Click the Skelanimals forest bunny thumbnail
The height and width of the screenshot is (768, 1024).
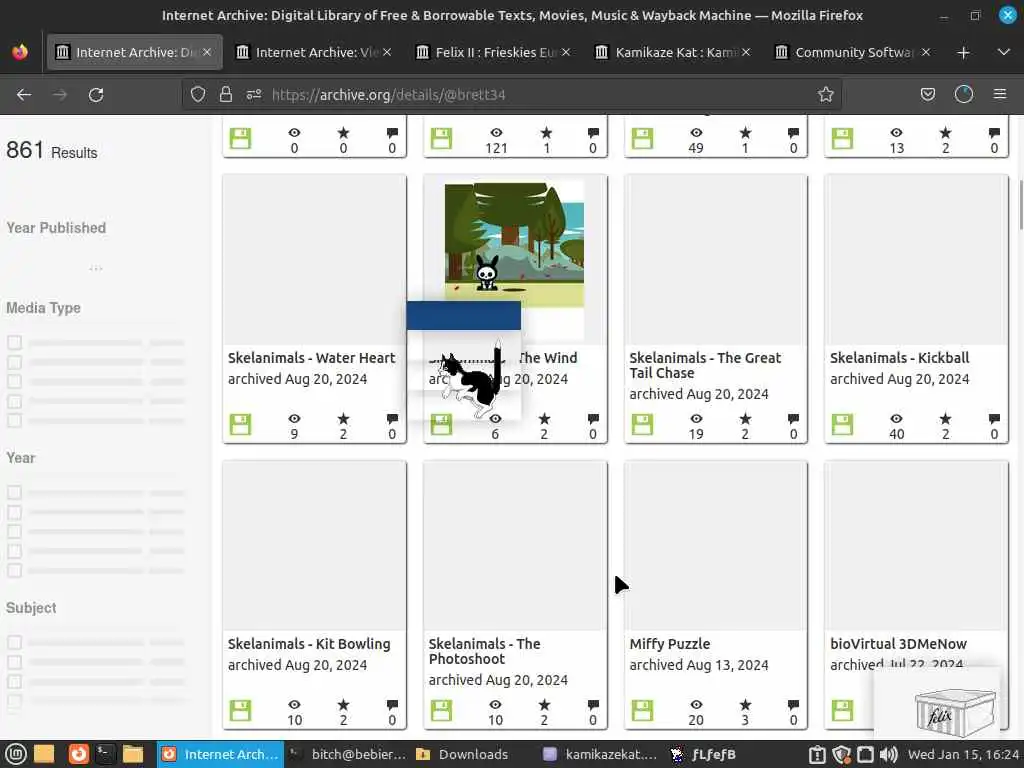point(514,245)
